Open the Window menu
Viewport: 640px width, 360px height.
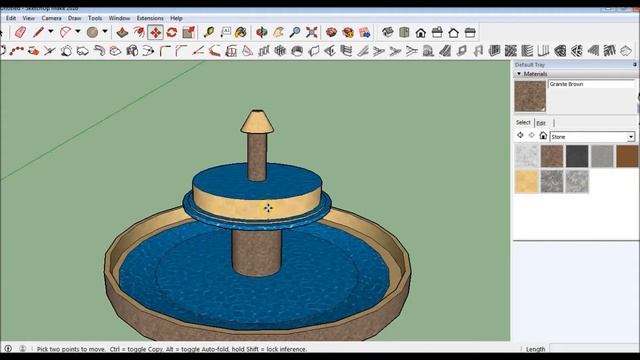[119, 18]
